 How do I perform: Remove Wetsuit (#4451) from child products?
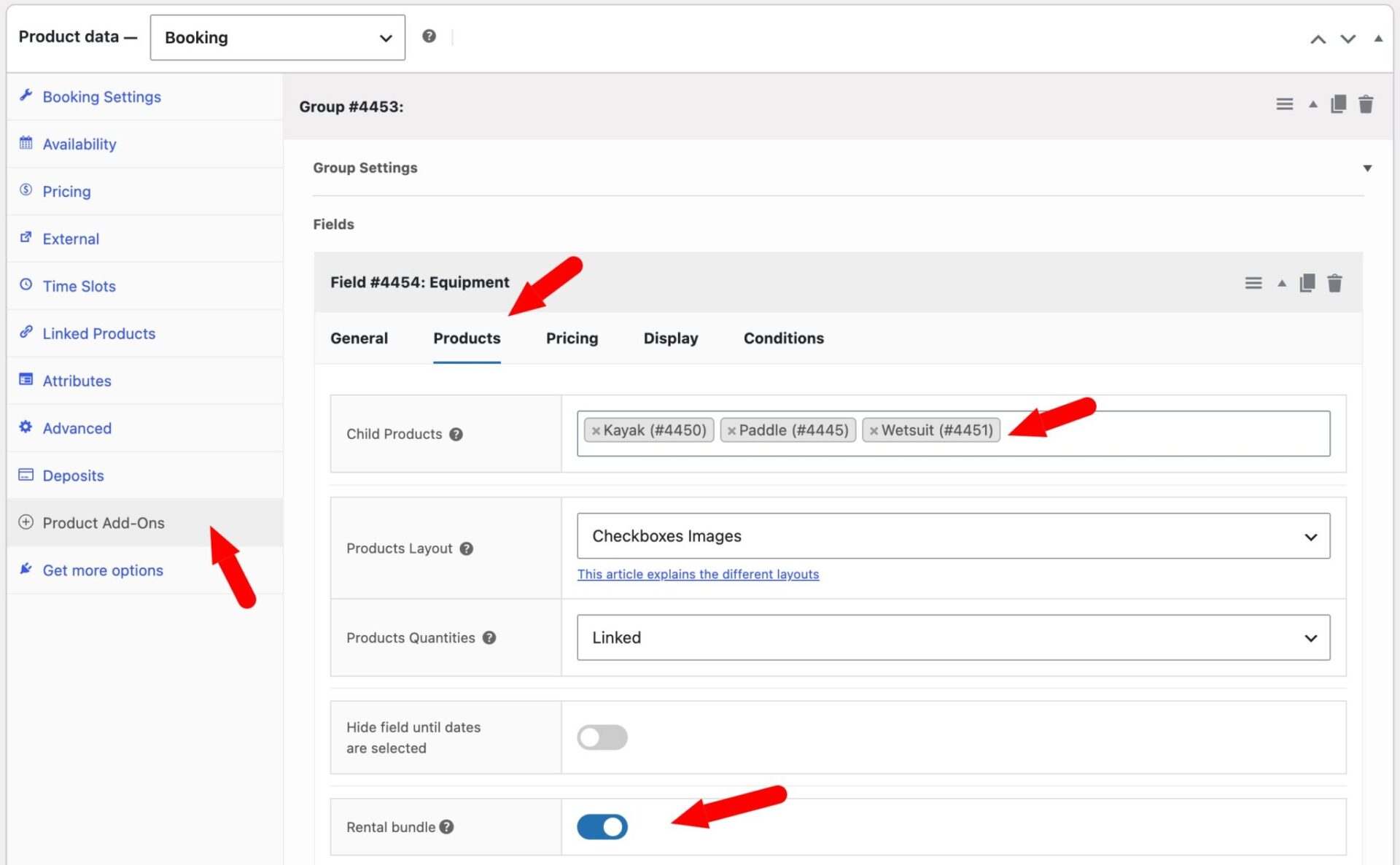click(x=874, y=431)
